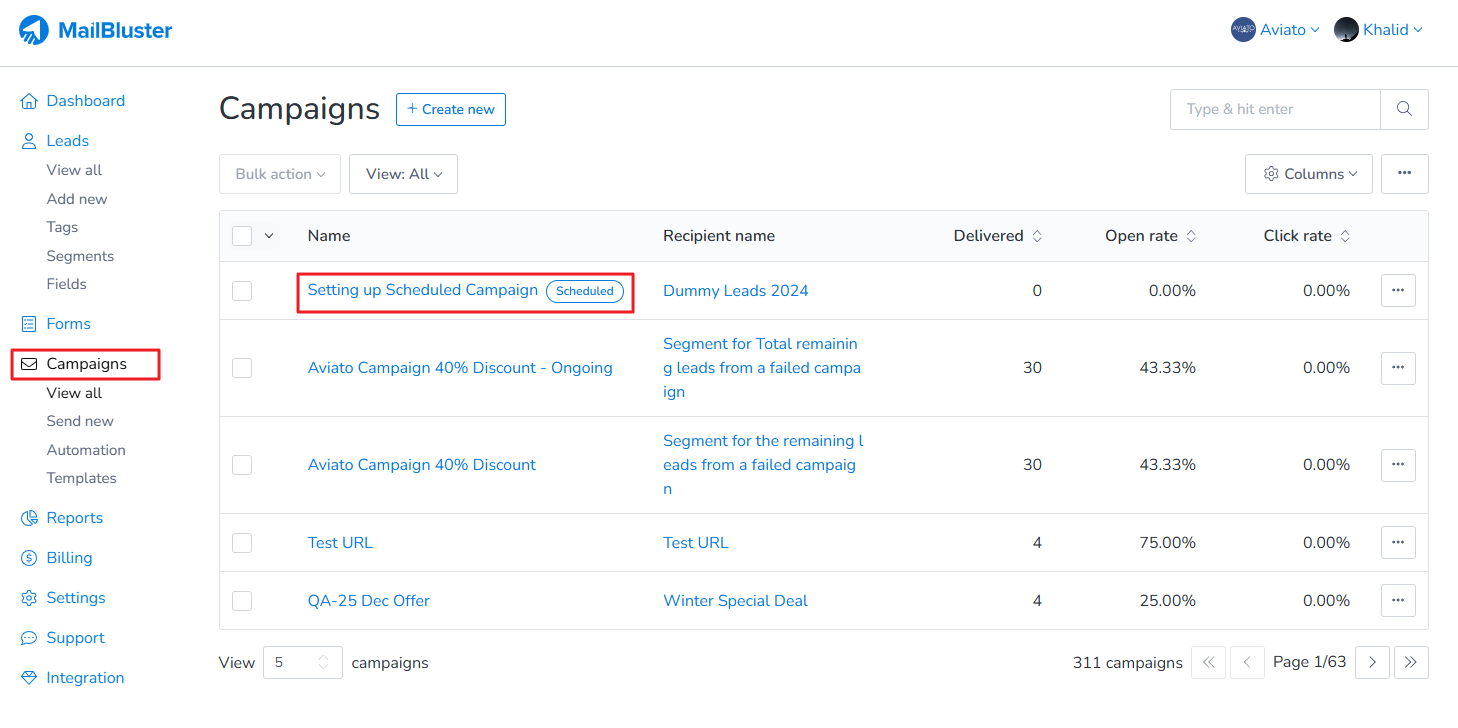The width and height of the screenshot is (1458, 728).
Task: Change campaigns per page stepper value
Action: coord(323,662)
